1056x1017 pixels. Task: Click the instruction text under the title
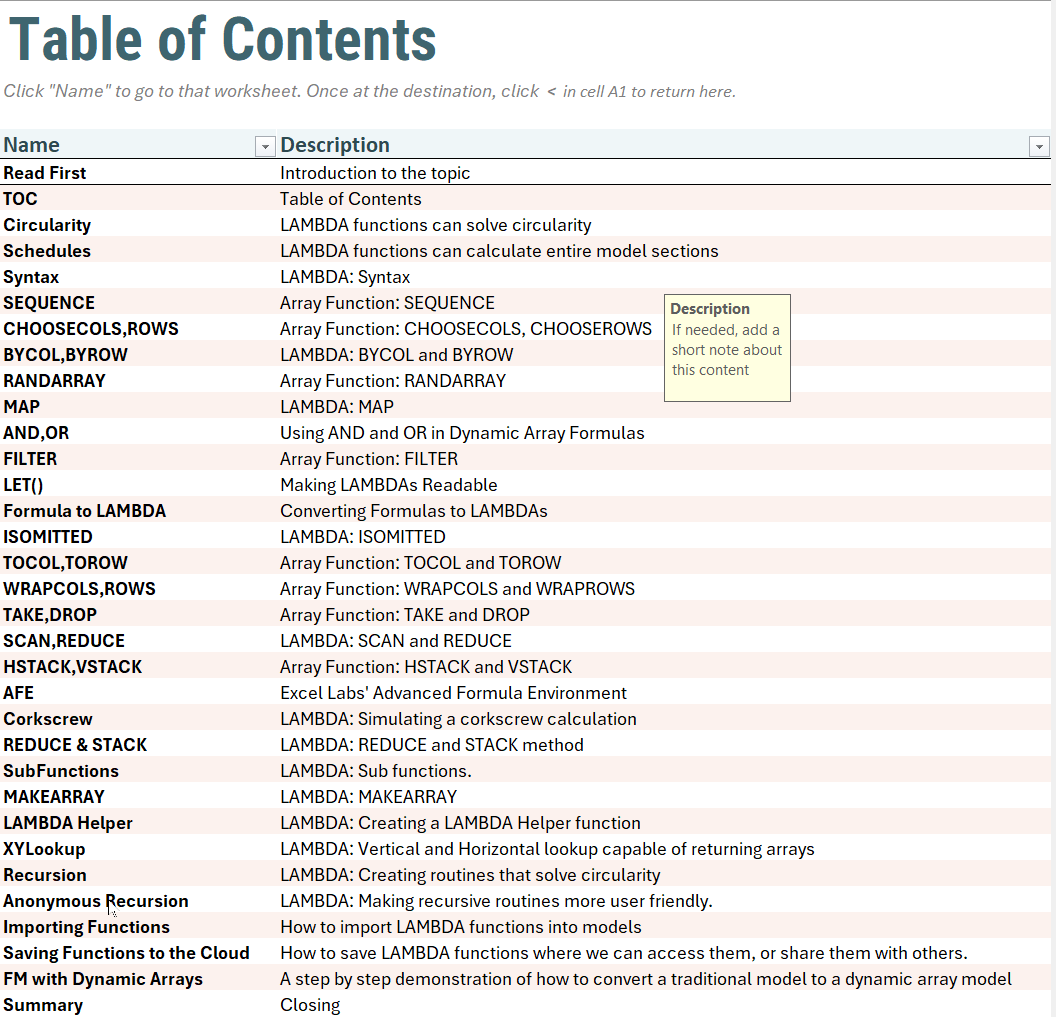[x=370, y=92]
